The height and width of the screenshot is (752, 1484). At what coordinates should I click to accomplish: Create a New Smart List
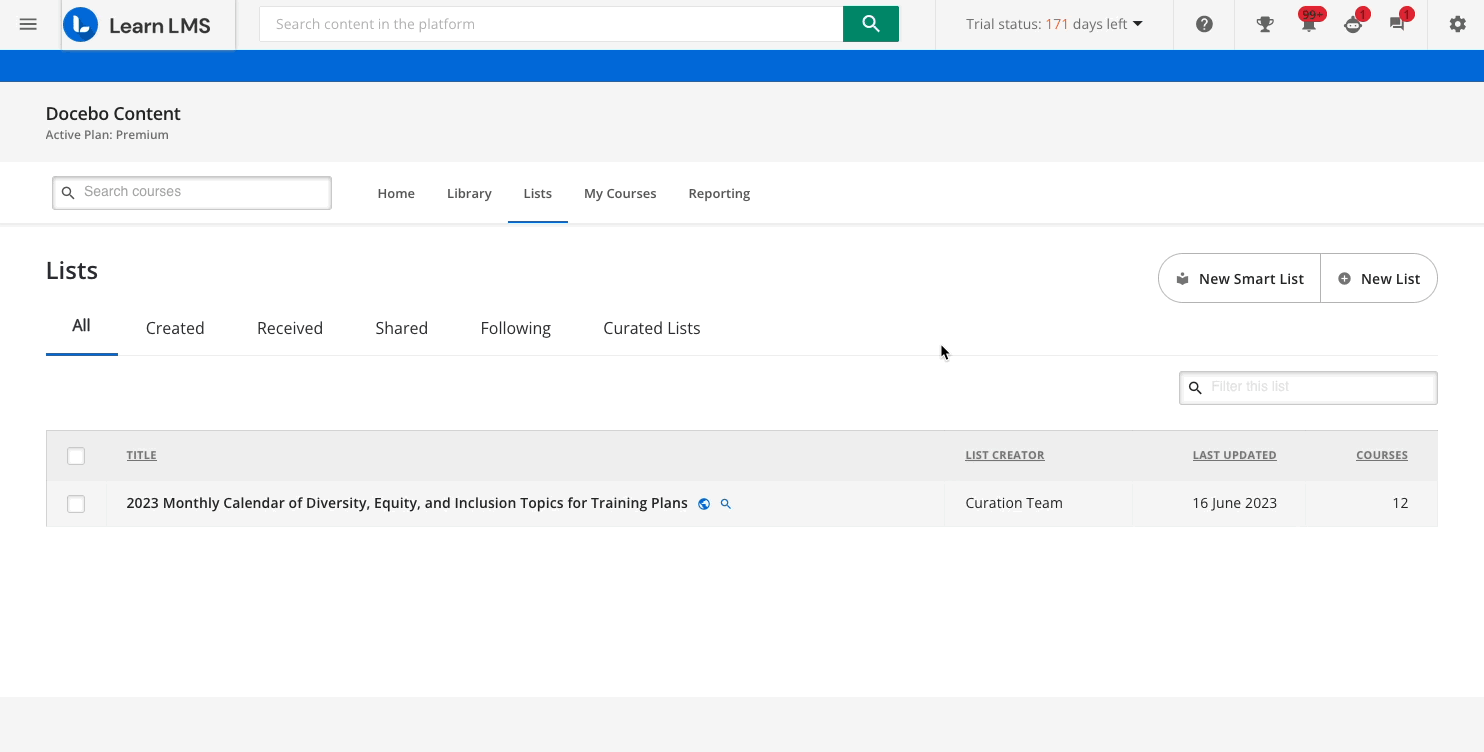coord(1239,278)
